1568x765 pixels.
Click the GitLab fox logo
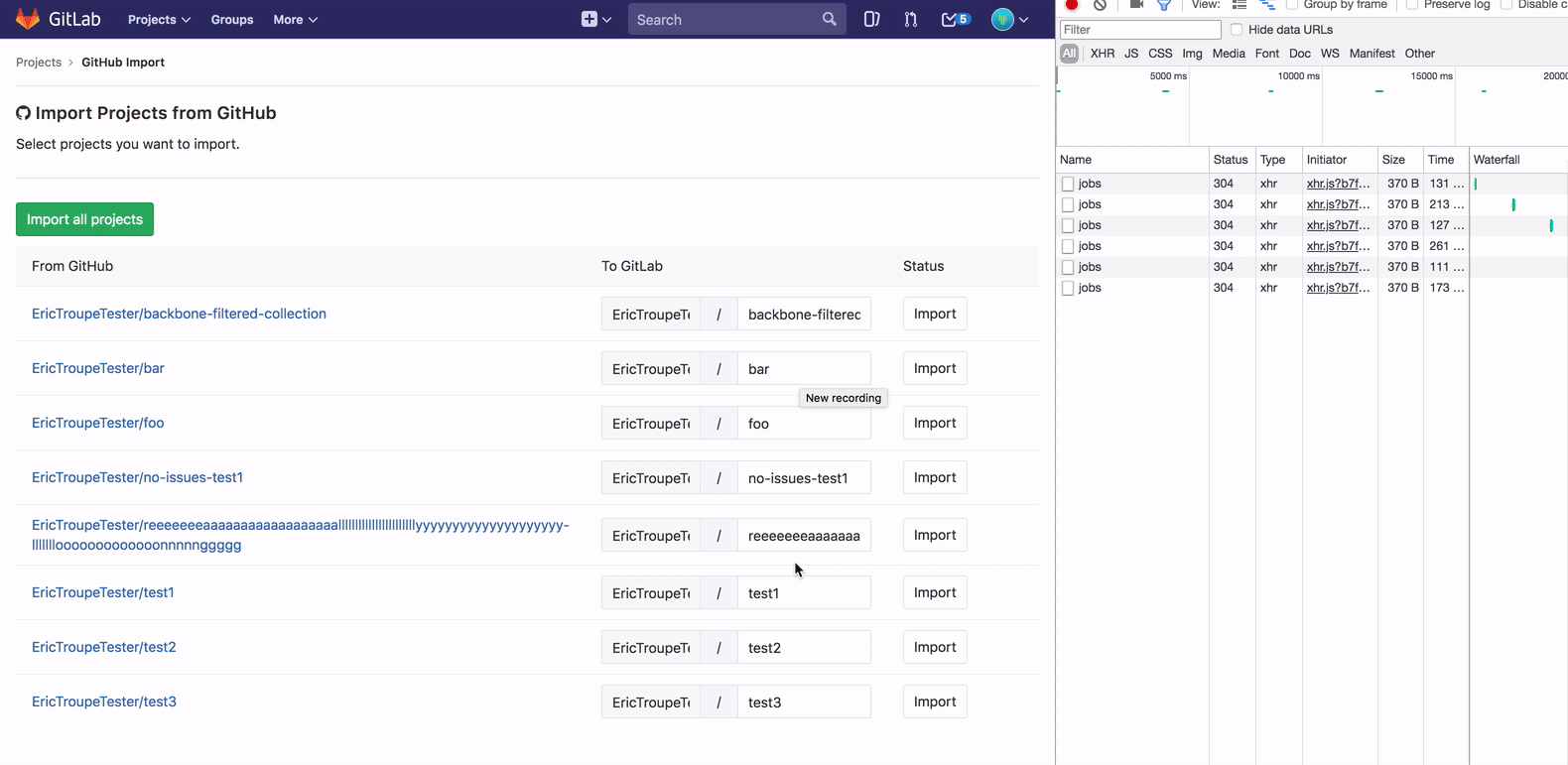click(x=28, y=19)
